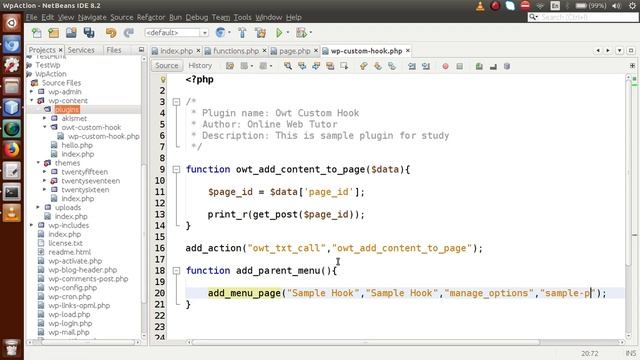The width and height of the screenshot is (640, 360).
Task: Click the Open Project toolbar icon
Action: click(71, 33)
